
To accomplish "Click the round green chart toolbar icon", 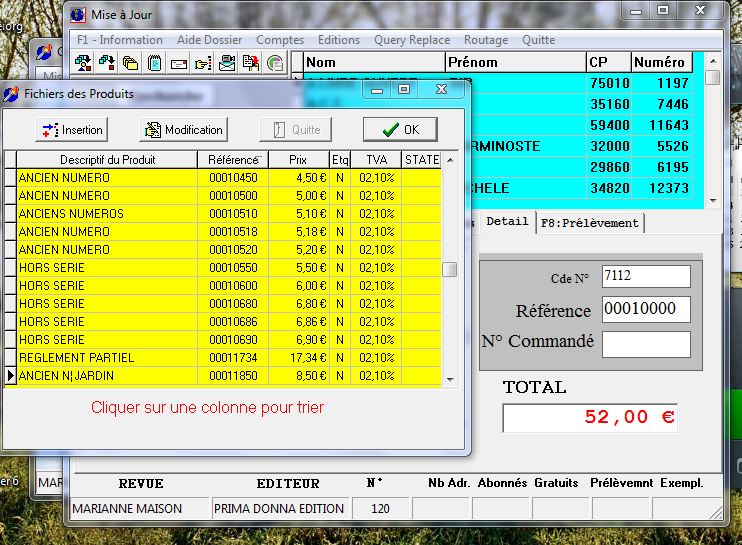I will tap(275, 63).
